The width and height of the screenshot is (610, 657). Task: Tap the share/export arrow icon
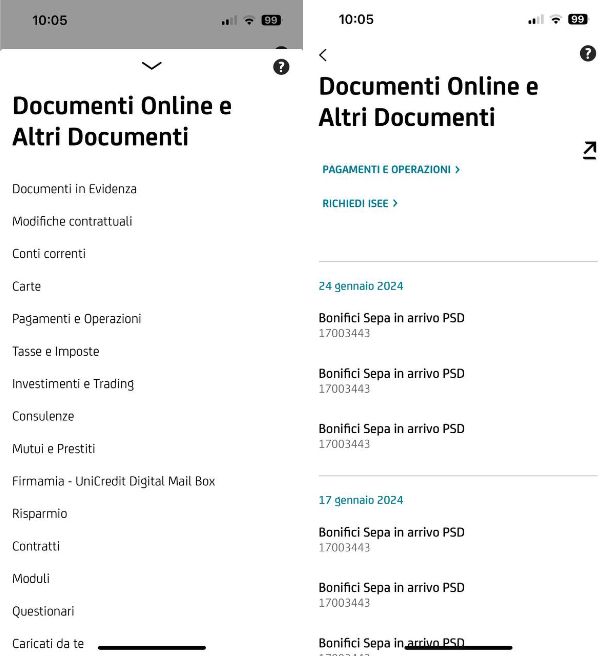(589, 151)
